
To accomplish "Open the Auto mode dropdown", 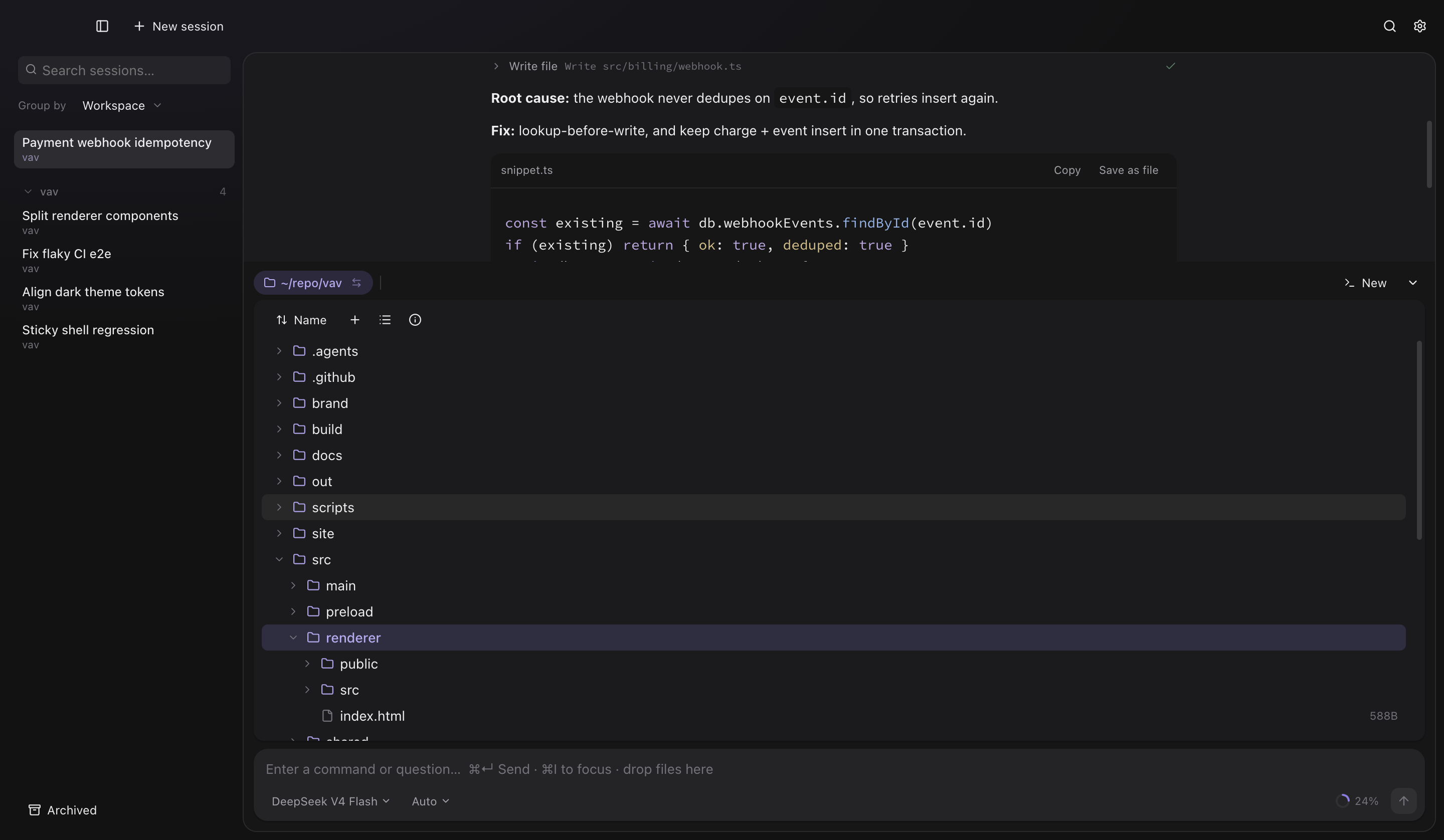I will [x=430, y=801].
